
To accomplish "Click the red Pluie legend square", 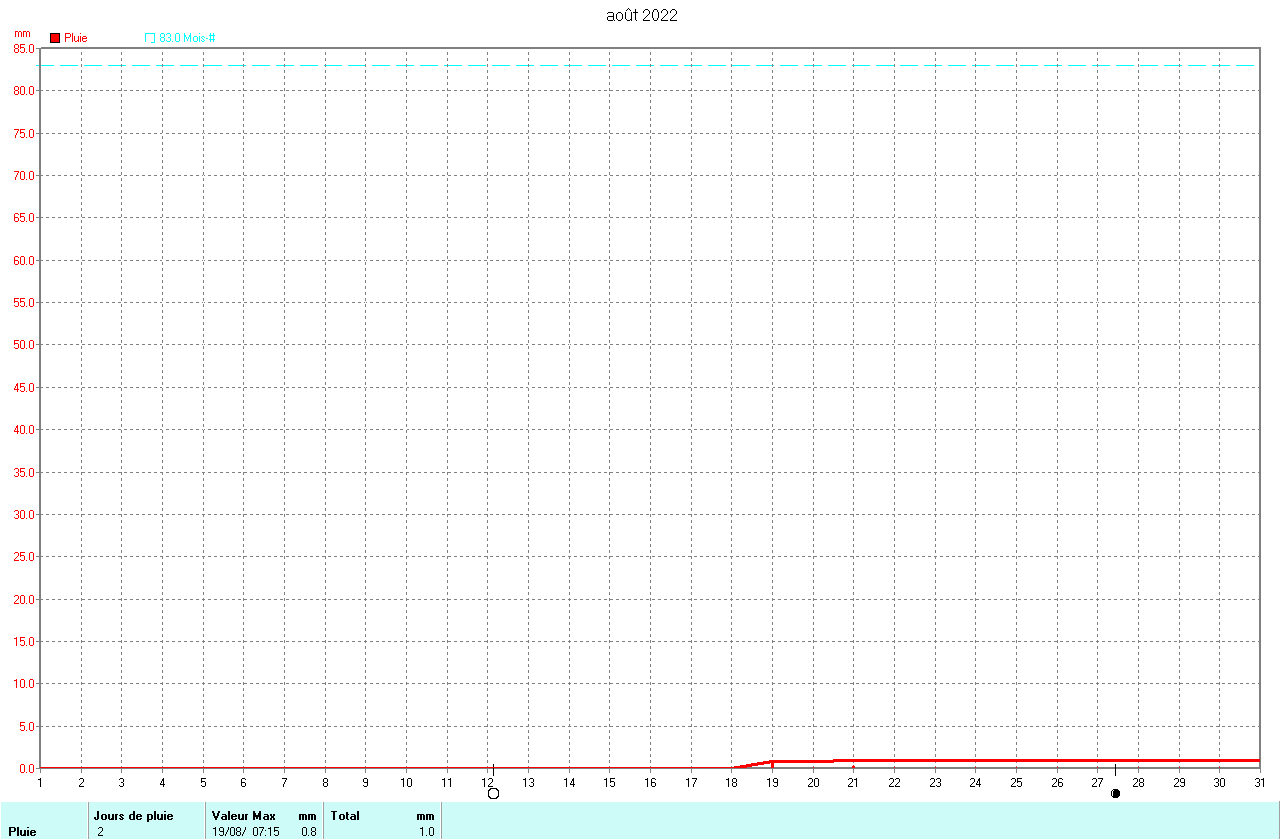I will coord(55,38).
